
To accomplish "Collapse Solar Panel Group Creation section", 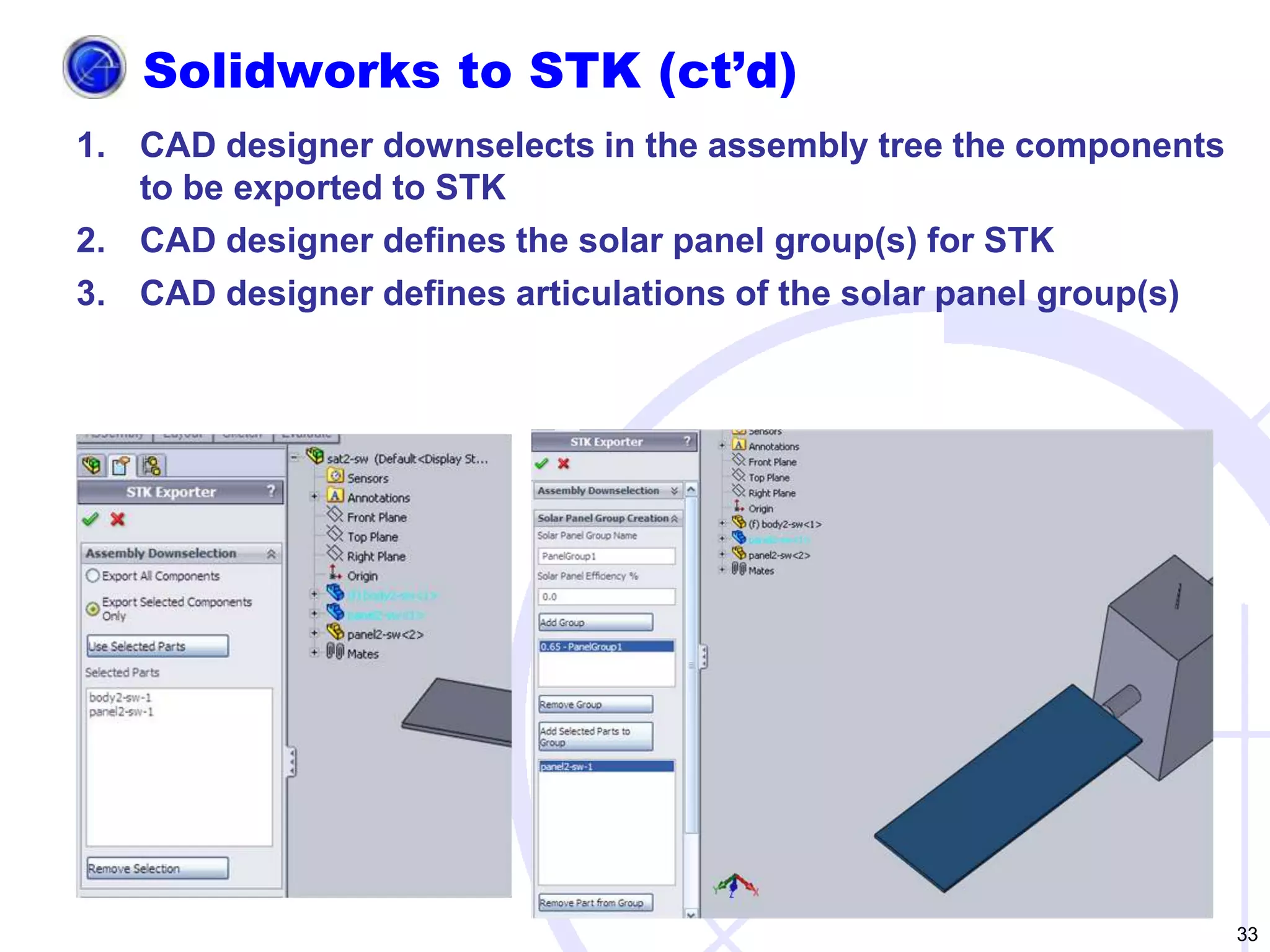I will point(675,518).
